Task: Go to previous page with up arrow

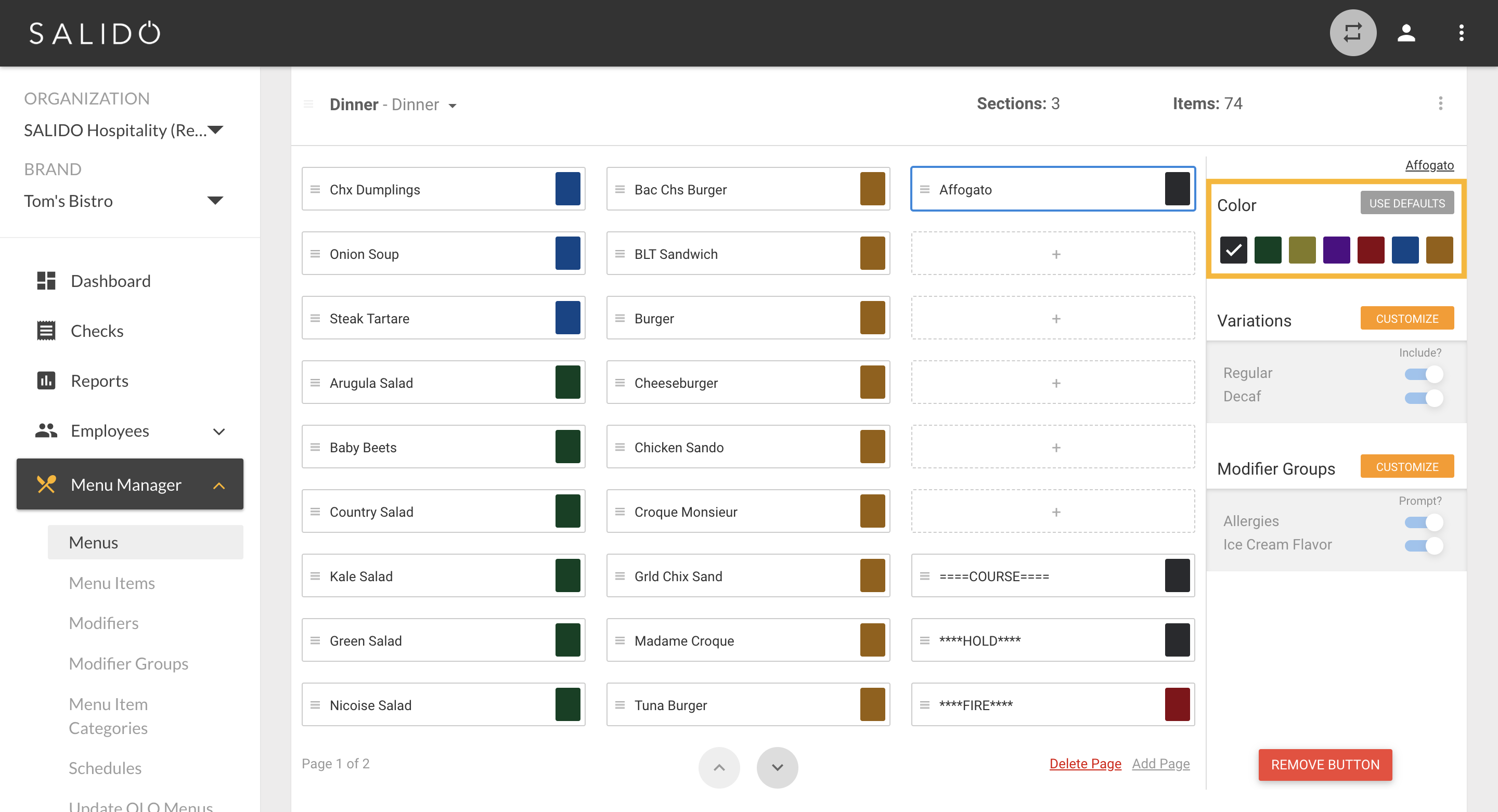Action: [x=719, y=767]
